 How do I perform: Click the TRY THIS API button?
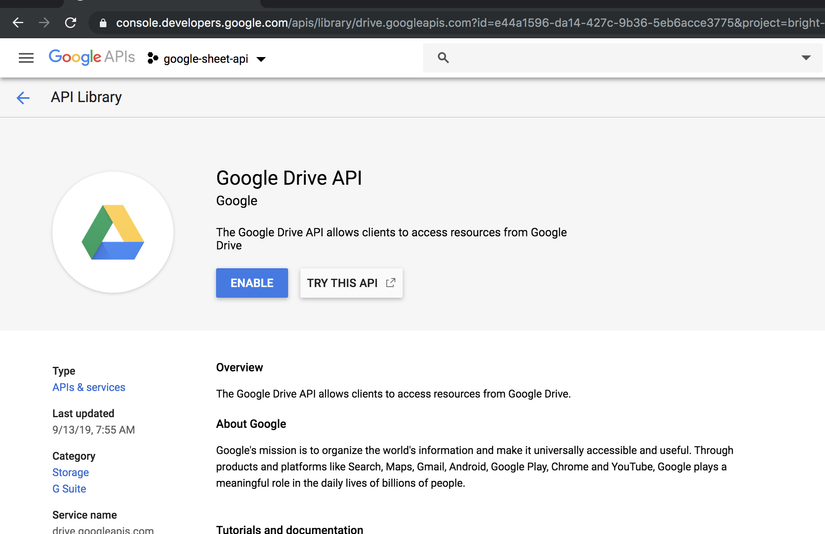click(x=351, y=283)
